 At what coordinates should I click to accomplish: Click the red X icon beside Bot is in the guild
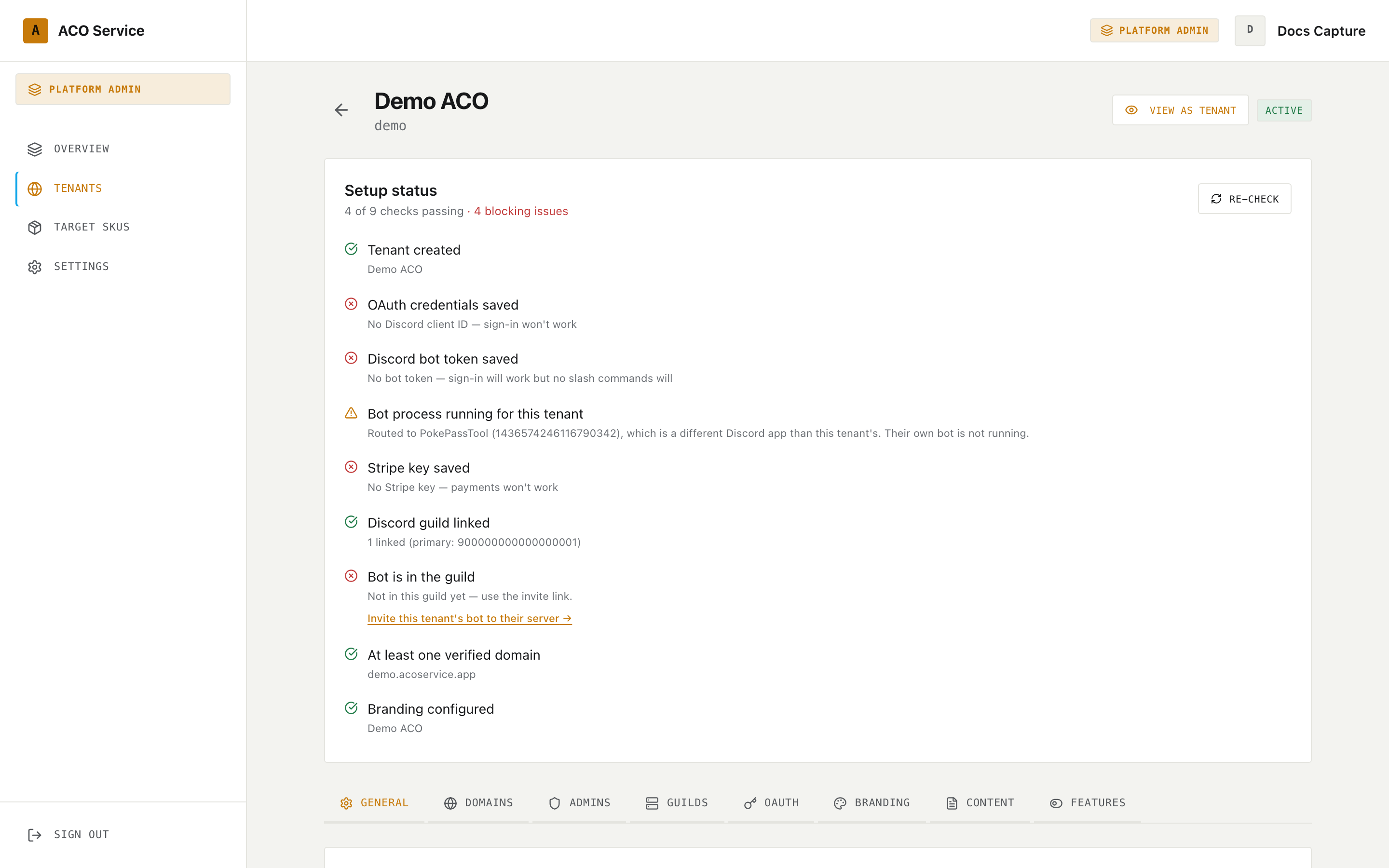[x=351, y=576]
